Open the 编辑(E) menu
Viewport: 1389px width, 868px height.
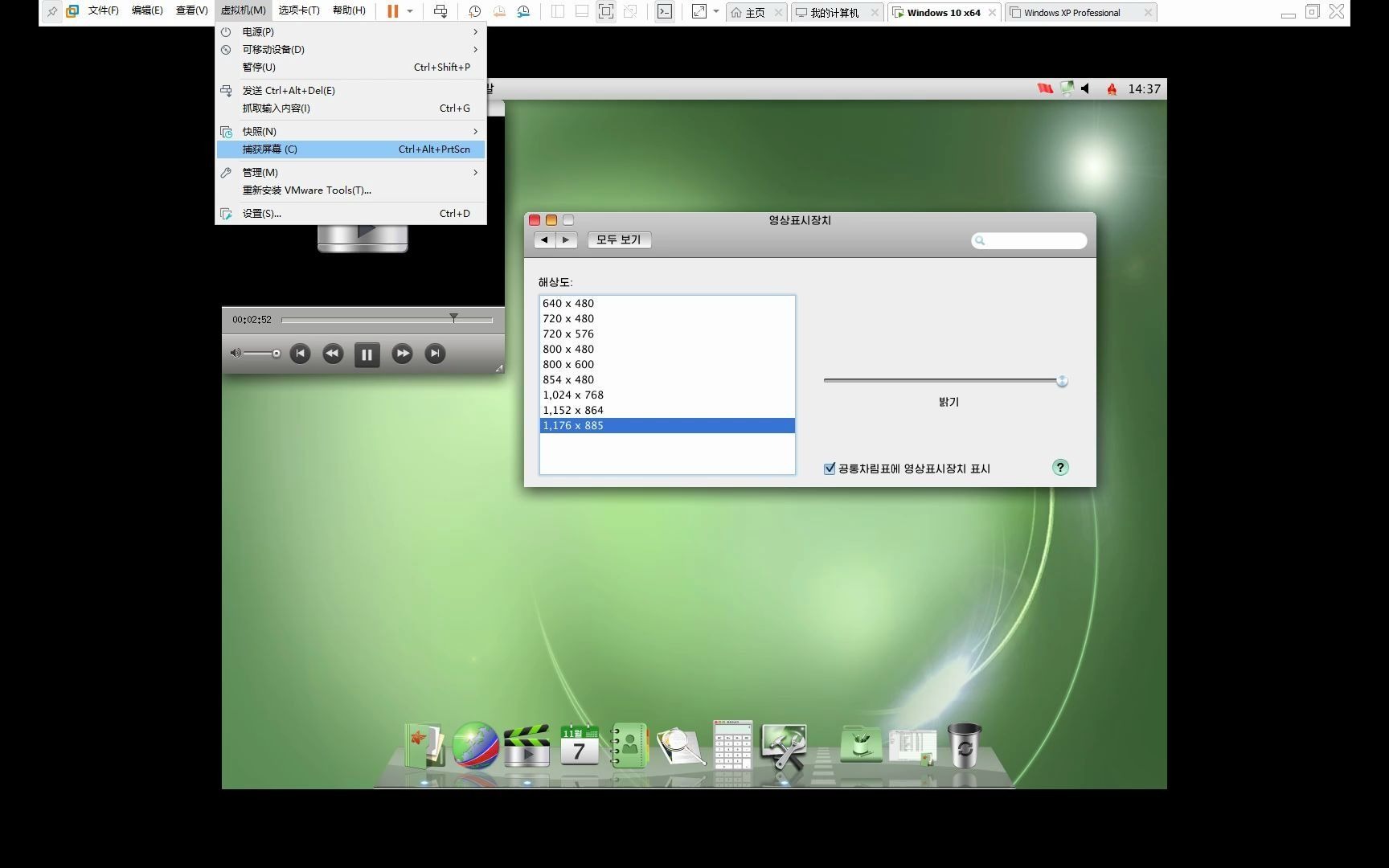coord(147,10)
